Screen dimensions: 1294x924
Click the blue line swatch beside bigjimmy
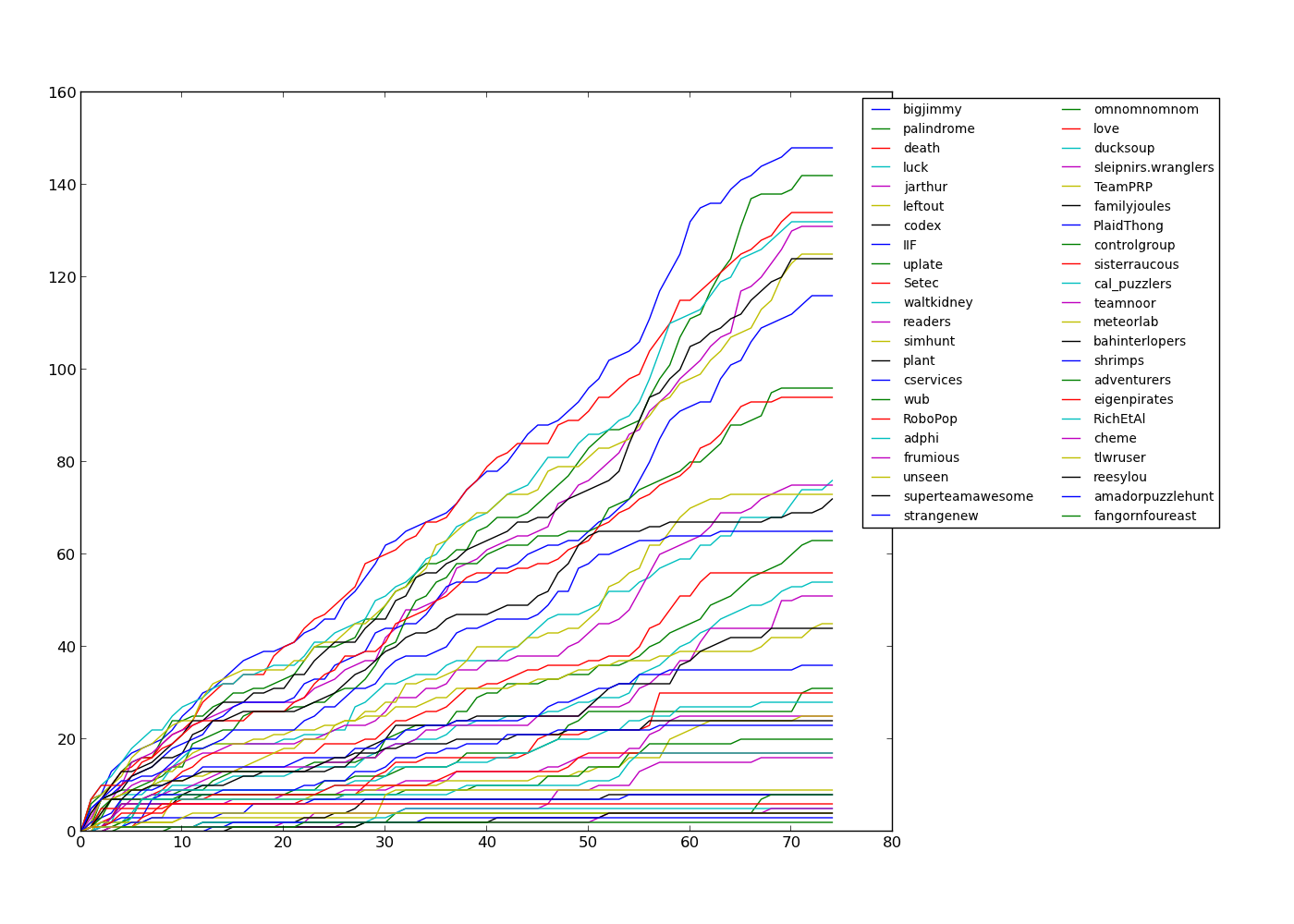[881, 110]
